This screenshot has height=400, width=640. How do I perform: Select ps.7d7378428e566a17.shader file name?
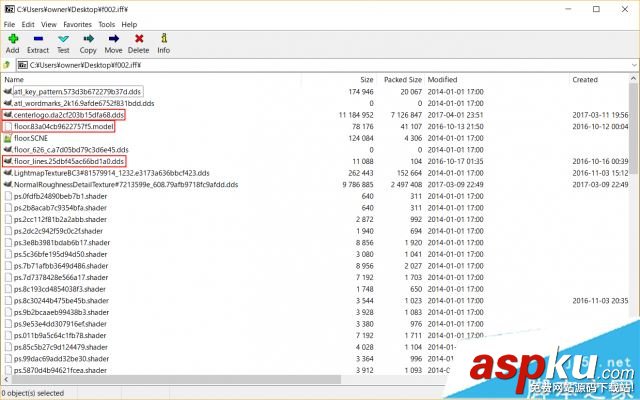[x=61, y=278]
